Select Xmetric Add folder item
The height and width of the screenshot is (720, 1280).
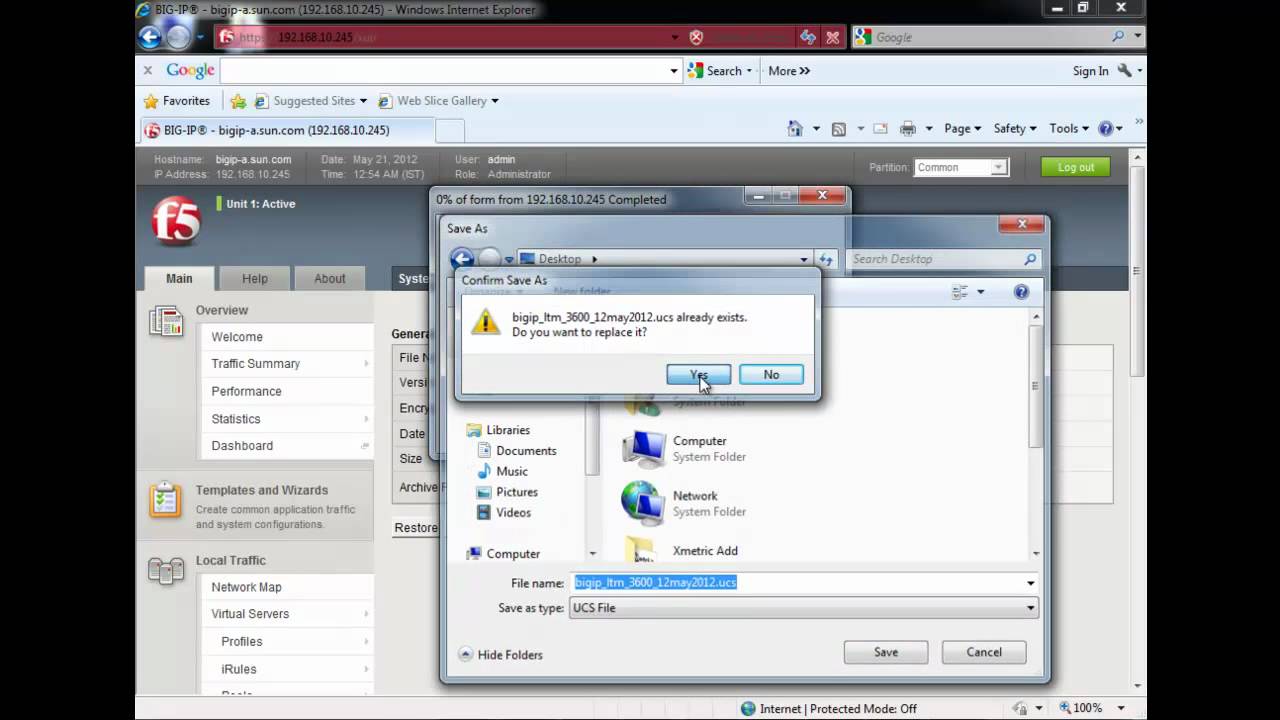(681, 550)
